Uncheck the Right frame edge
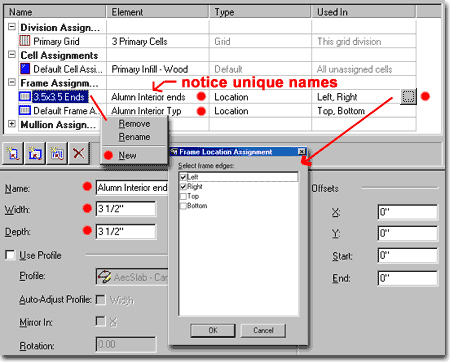This screenshot has width=450, height=362. click(183, 187)
